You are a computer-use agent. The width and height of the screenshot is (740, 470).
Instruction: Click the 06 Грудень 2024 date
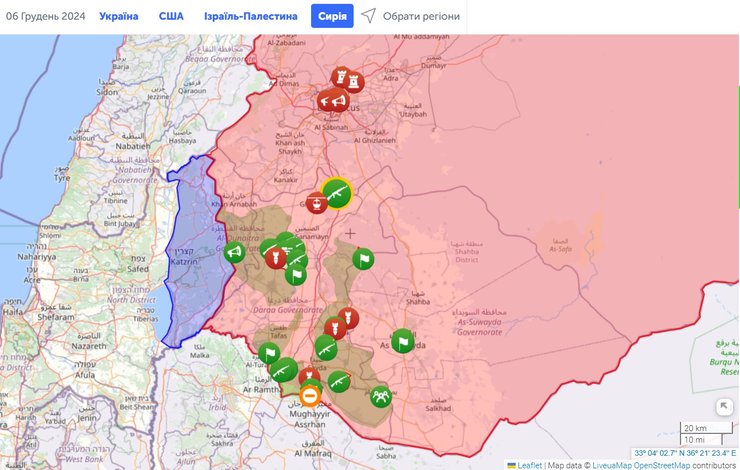coord(46,16)
